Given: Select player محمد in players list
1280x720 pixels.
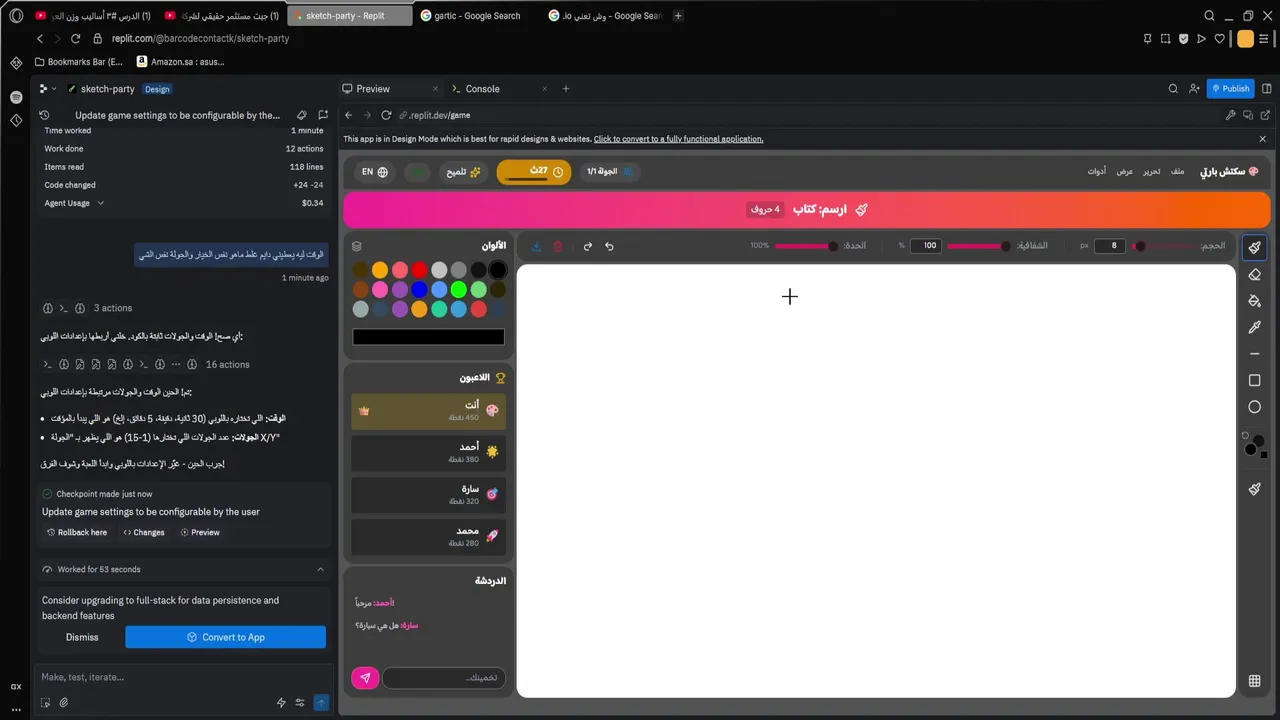Looking at the screenshot, I should (x=429, y=536).
